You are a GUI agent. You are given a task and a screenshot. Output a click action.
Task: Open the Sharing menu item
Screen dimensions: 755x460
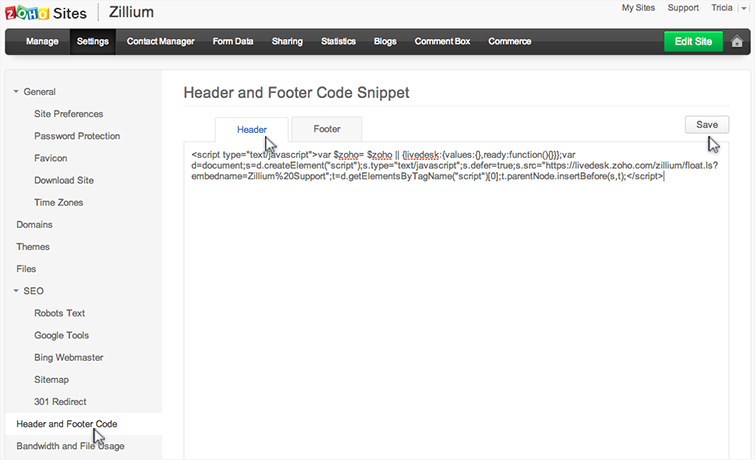(287, 41)
